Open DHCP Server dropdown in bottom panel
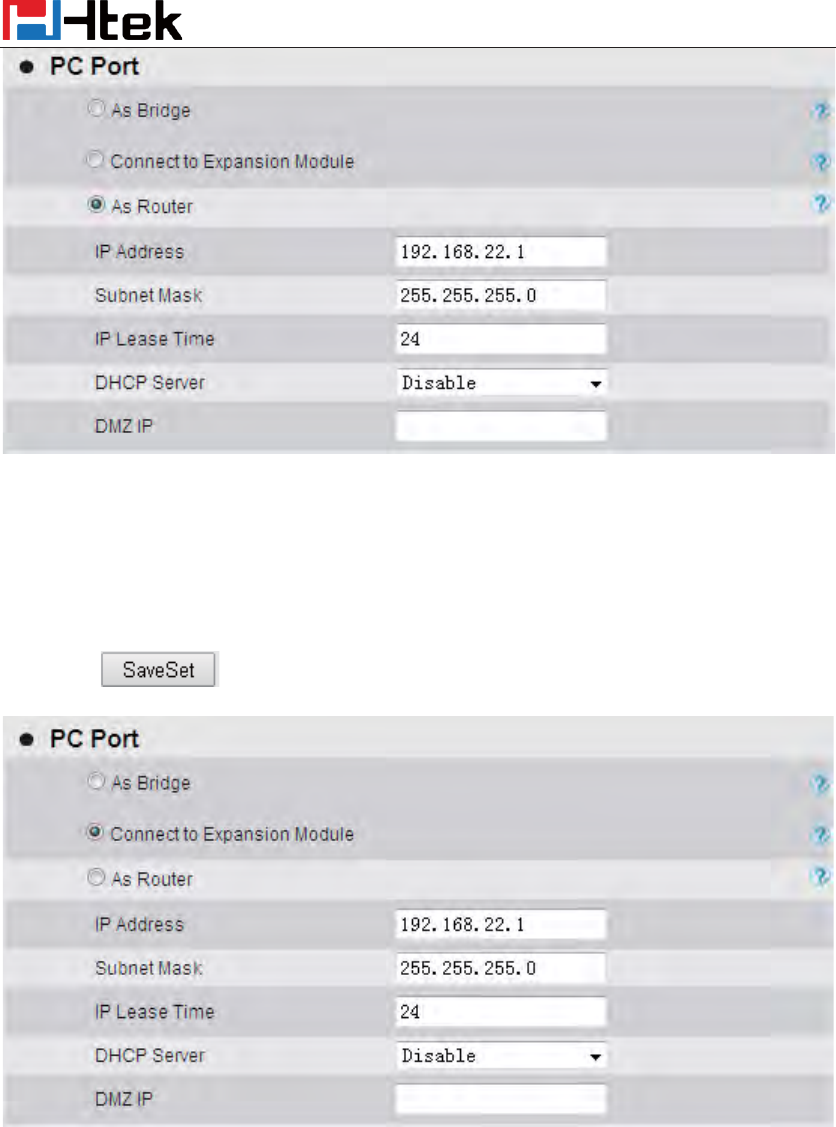 click(501, 1056)
